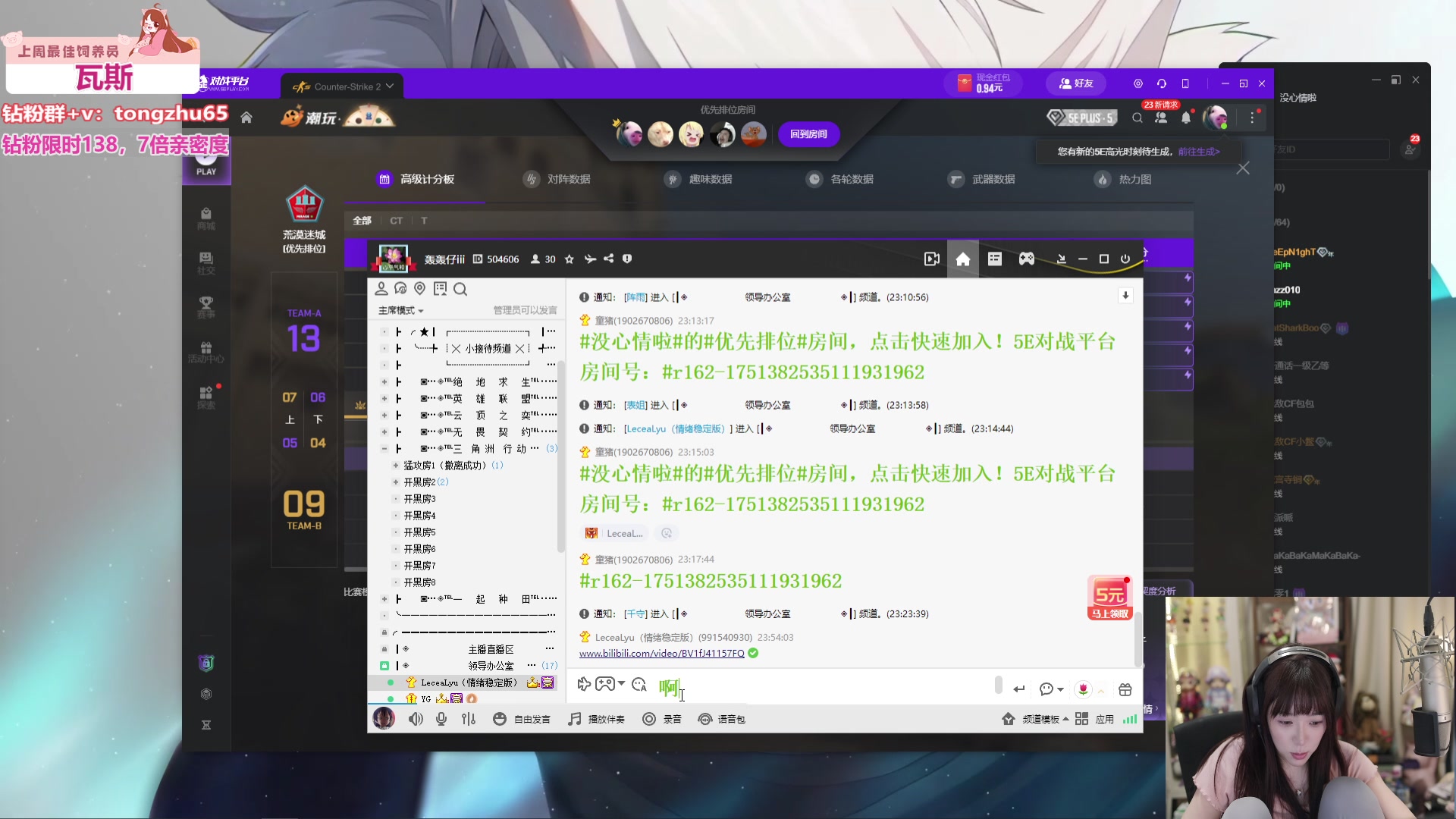The height and width of the screenshot is (819, 1456).
Task: Toggle the microphone icon in bottom bar
Action: 441,719
